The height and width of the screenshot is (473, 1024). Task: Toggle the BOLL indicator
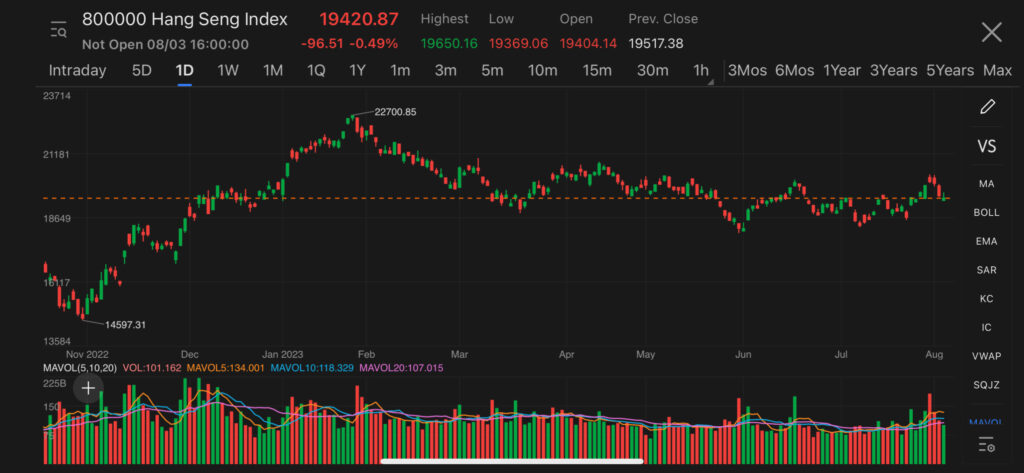point(986,213)
